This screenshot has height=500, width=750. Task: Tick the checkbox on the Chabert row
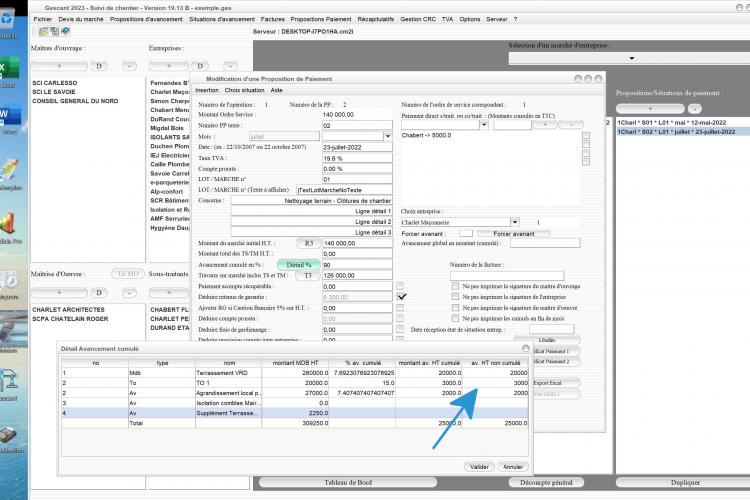pos(586,135)
